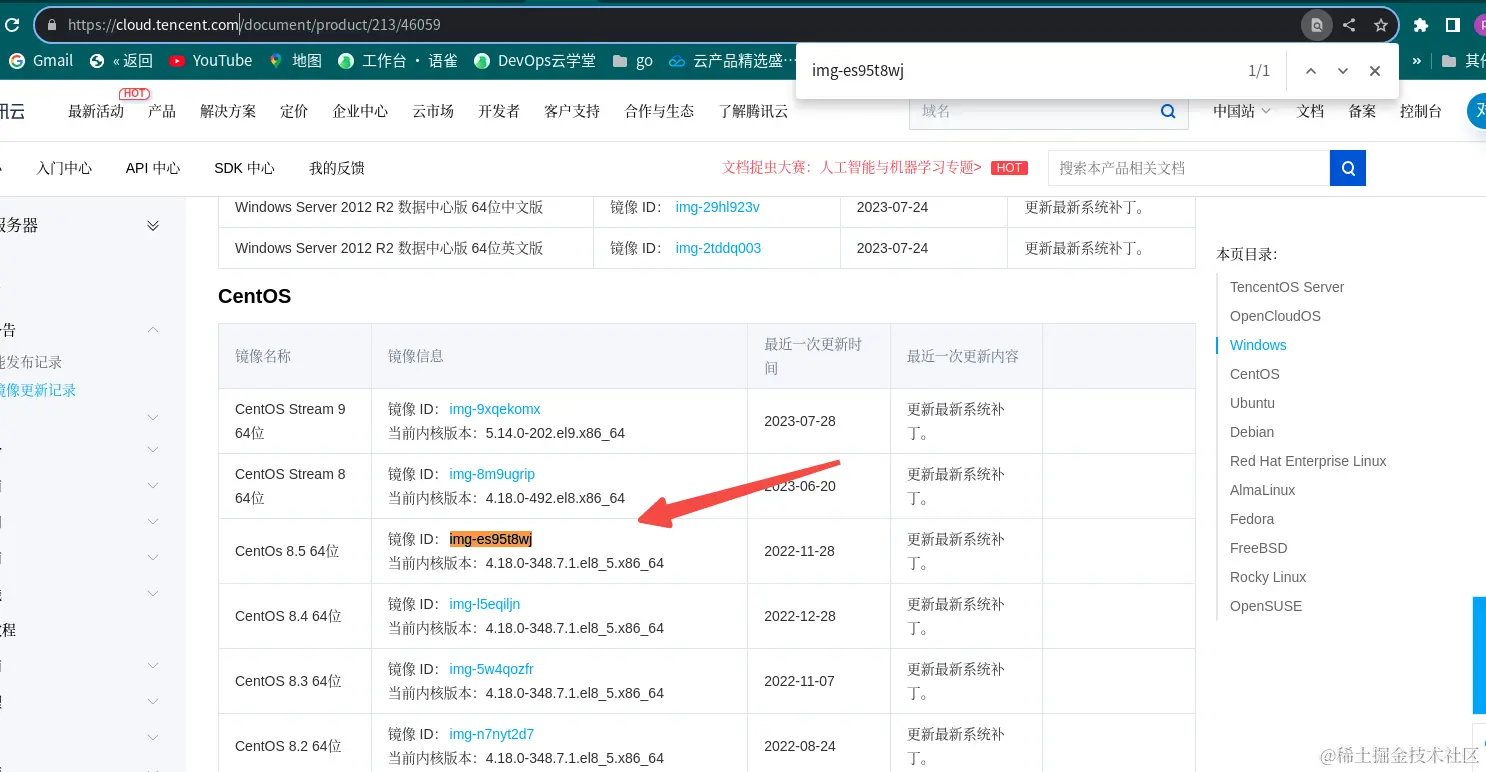Jump to FreeBSD in page contents
The image size is (1486, 772).
tap(1259, 548)
